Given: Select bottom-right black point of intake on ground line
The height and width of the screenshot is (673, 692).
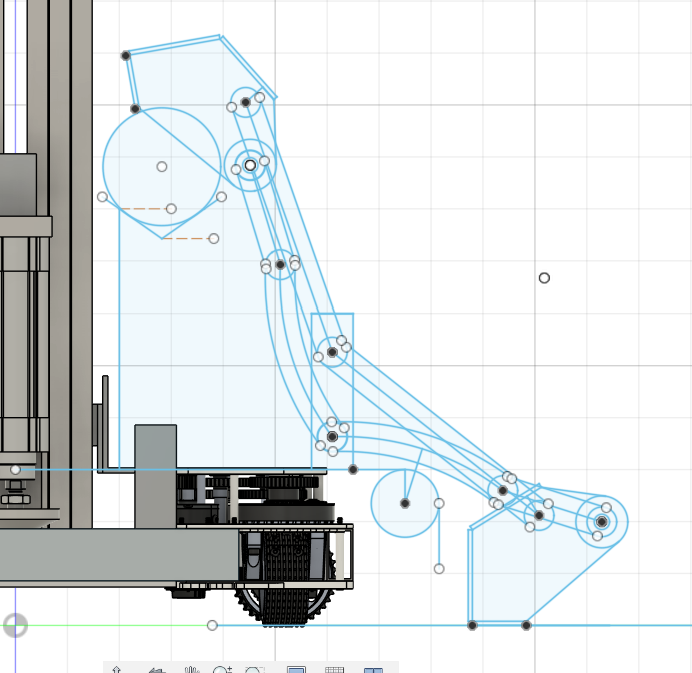Looking at the screenshot, I should (x=526, y=625).
